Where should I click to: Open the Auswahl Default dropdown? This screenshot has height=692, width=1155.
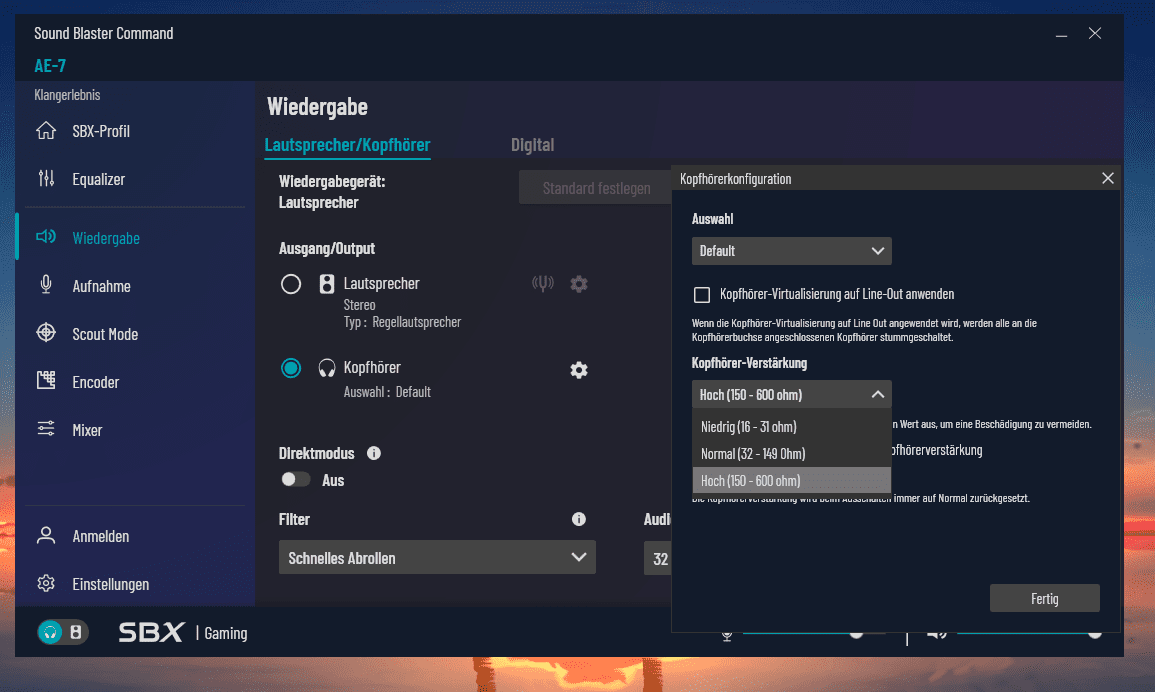[792, 251]
